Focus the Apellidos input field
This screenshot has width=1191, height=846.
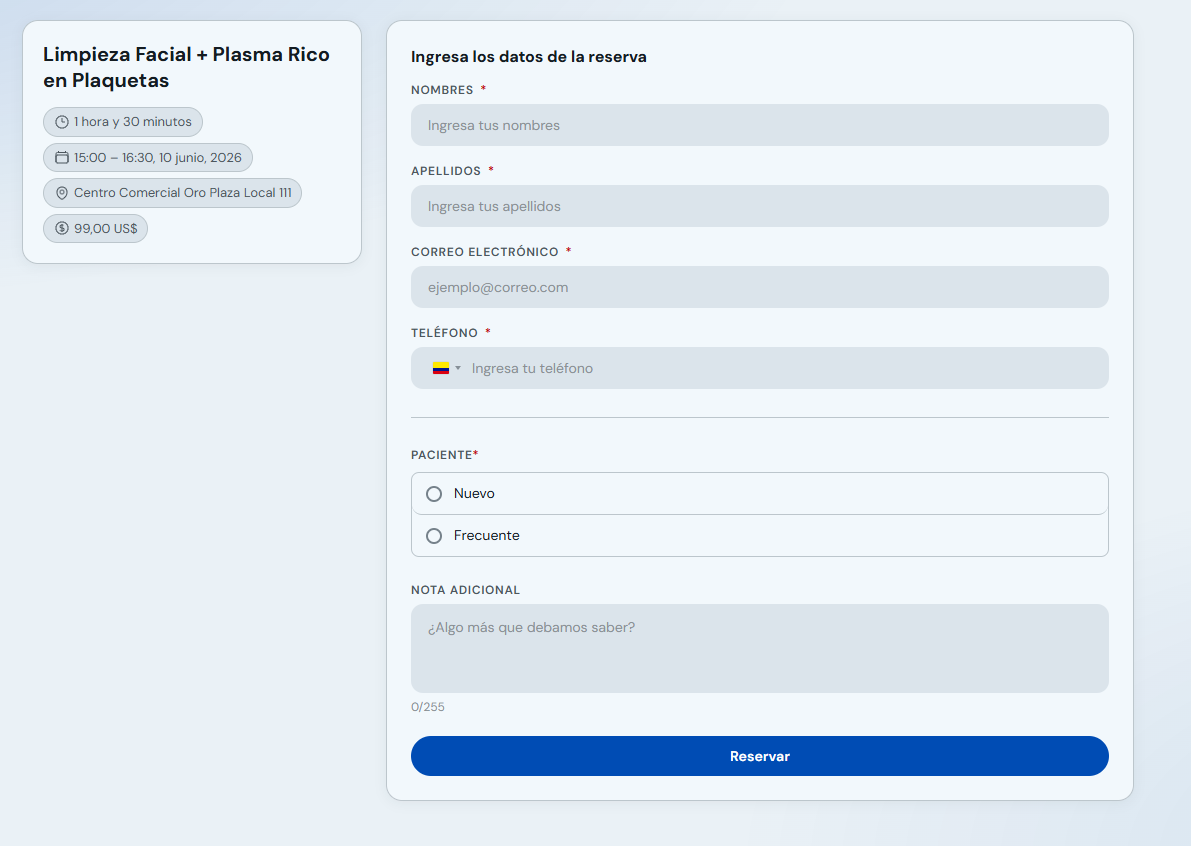[x=760, y=206]
